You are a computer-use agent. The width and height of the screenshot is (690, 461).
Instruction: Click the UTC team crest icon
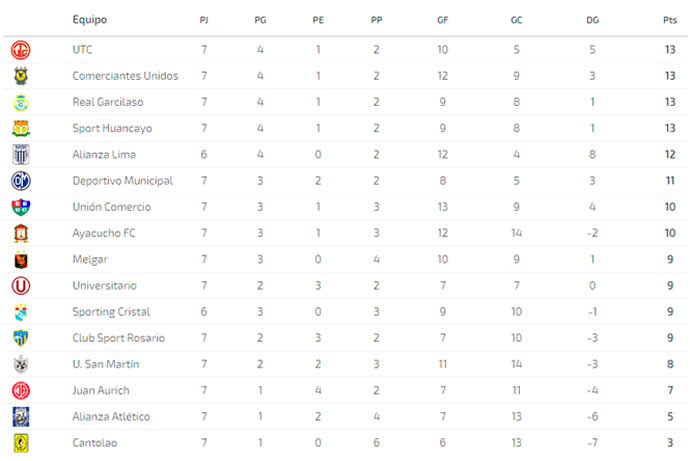tap(21, 50)
